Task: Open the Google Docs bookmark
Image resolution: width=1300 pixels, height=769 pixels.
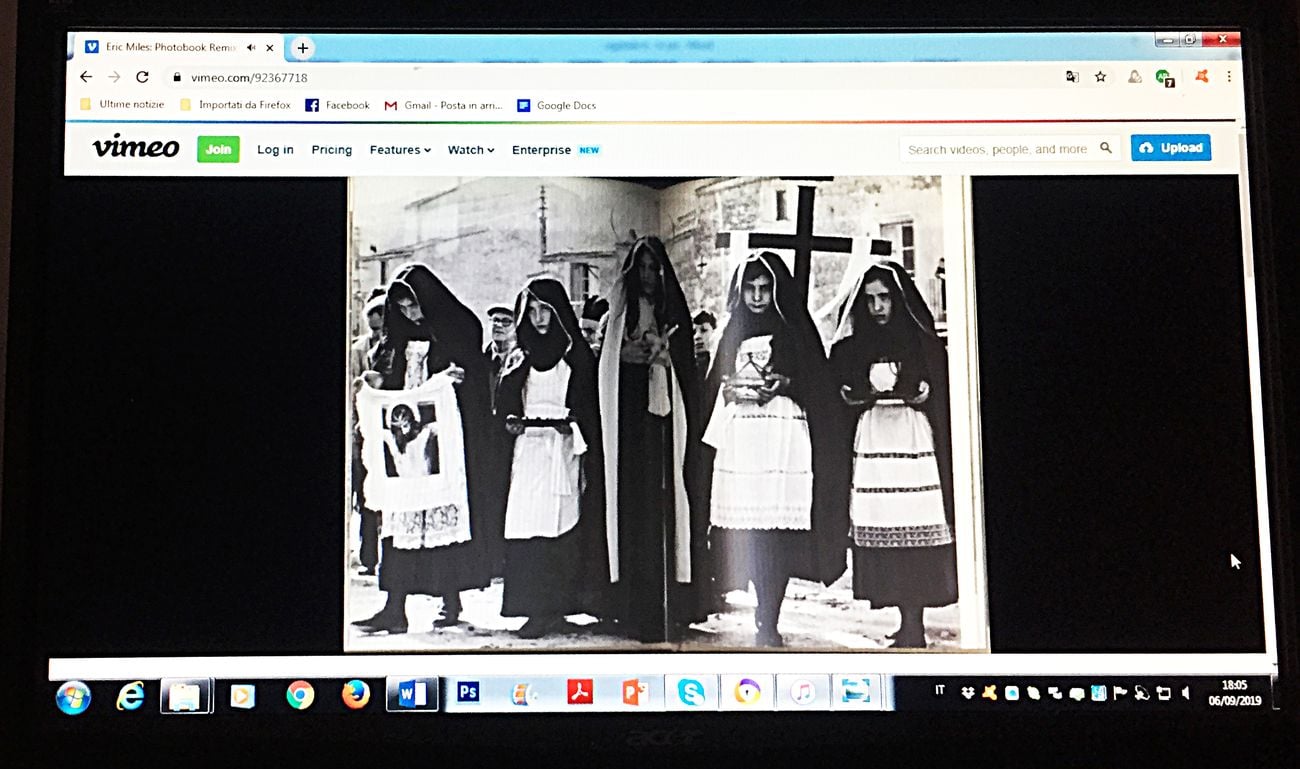Action: pos(556,105)
